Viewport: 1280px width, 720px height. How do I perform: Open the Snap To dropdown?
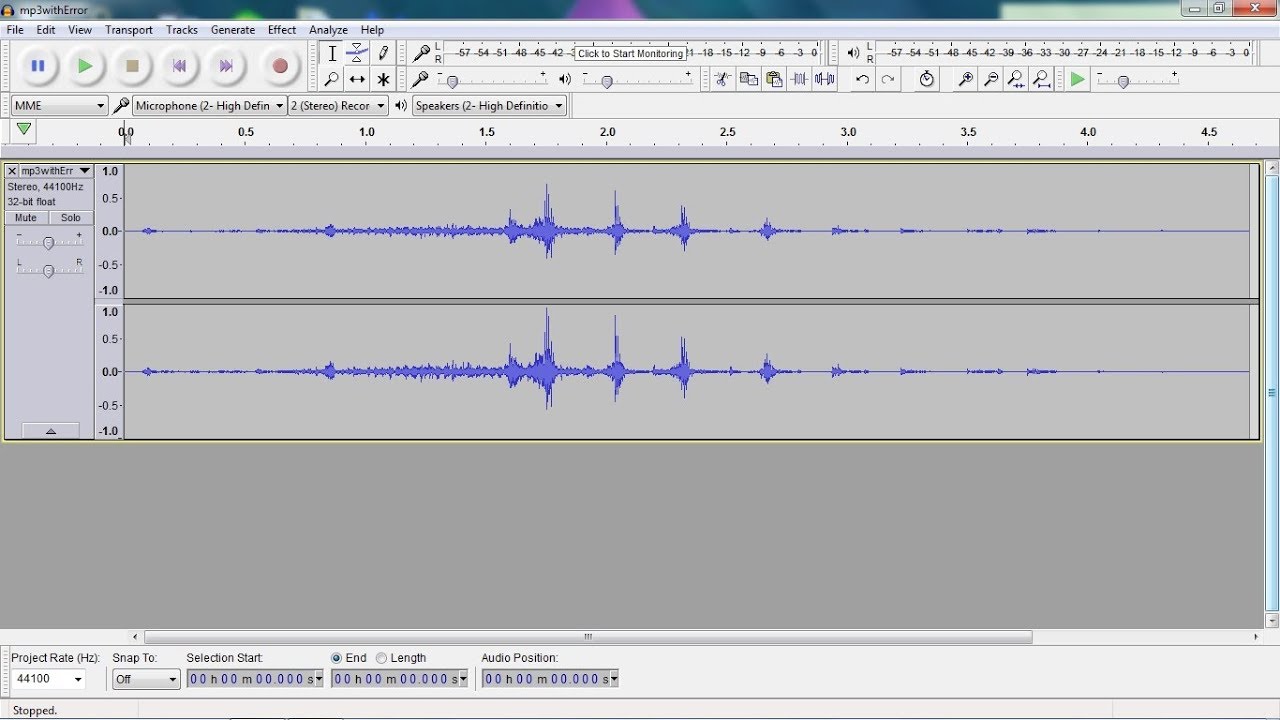point(146,679)
